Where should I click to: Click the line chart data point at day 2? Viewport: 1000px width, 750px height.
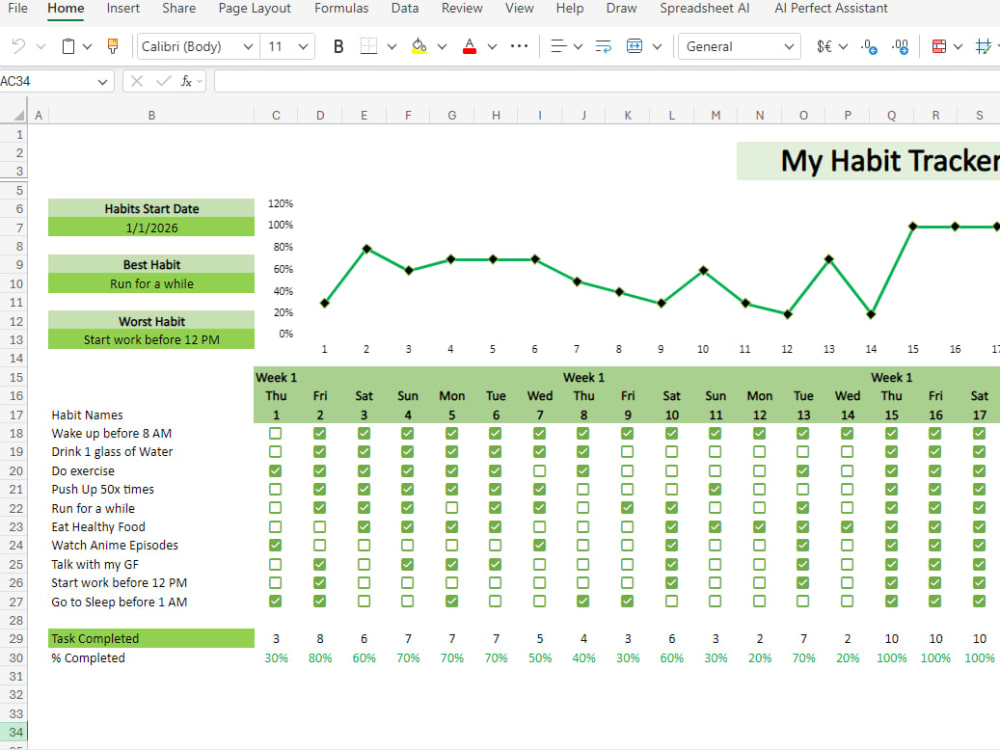(x=366, y=249)
